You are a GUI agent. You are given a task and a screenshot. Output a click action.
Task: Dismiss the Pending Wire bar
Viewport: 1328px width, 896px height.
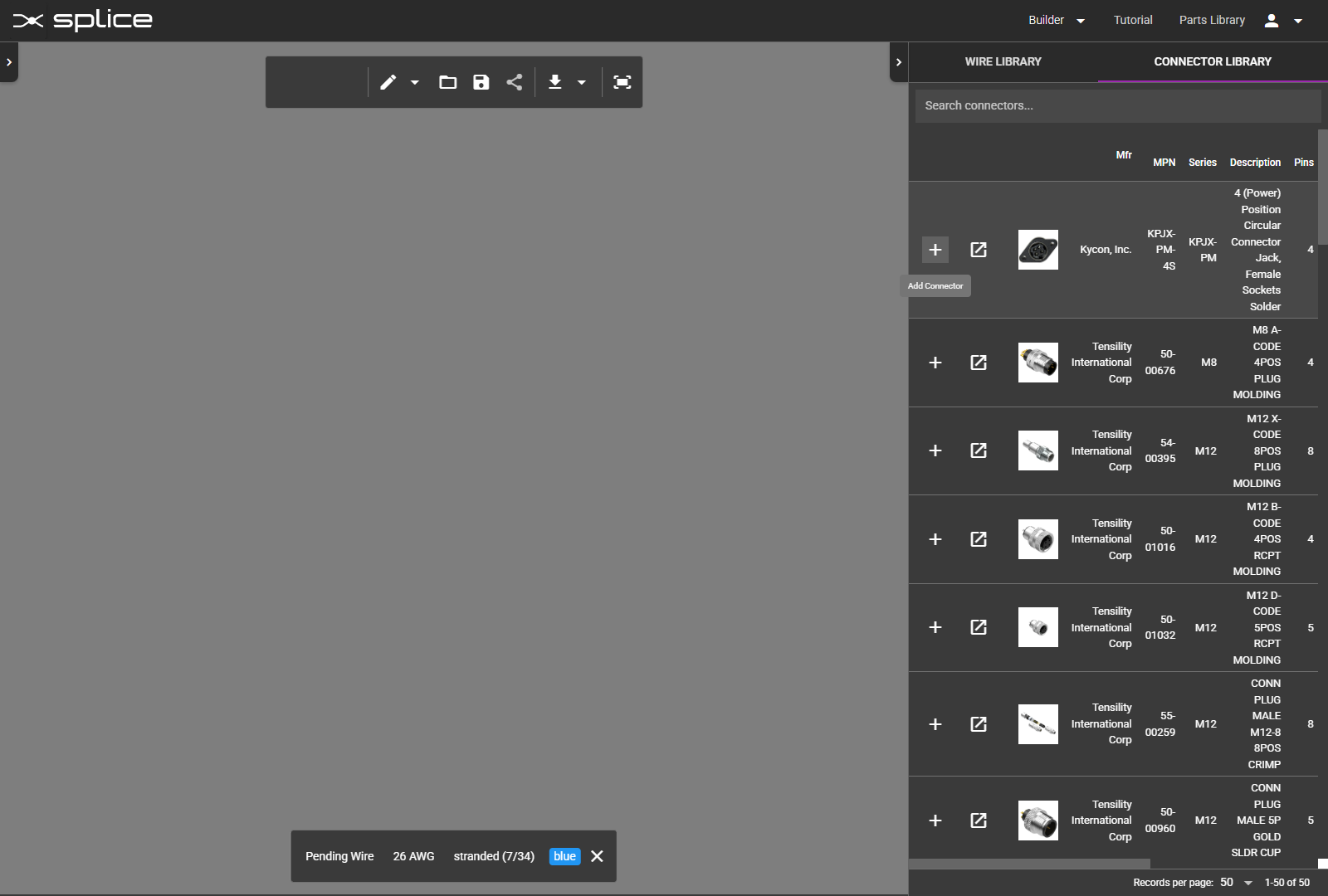(x=597, y=856)
